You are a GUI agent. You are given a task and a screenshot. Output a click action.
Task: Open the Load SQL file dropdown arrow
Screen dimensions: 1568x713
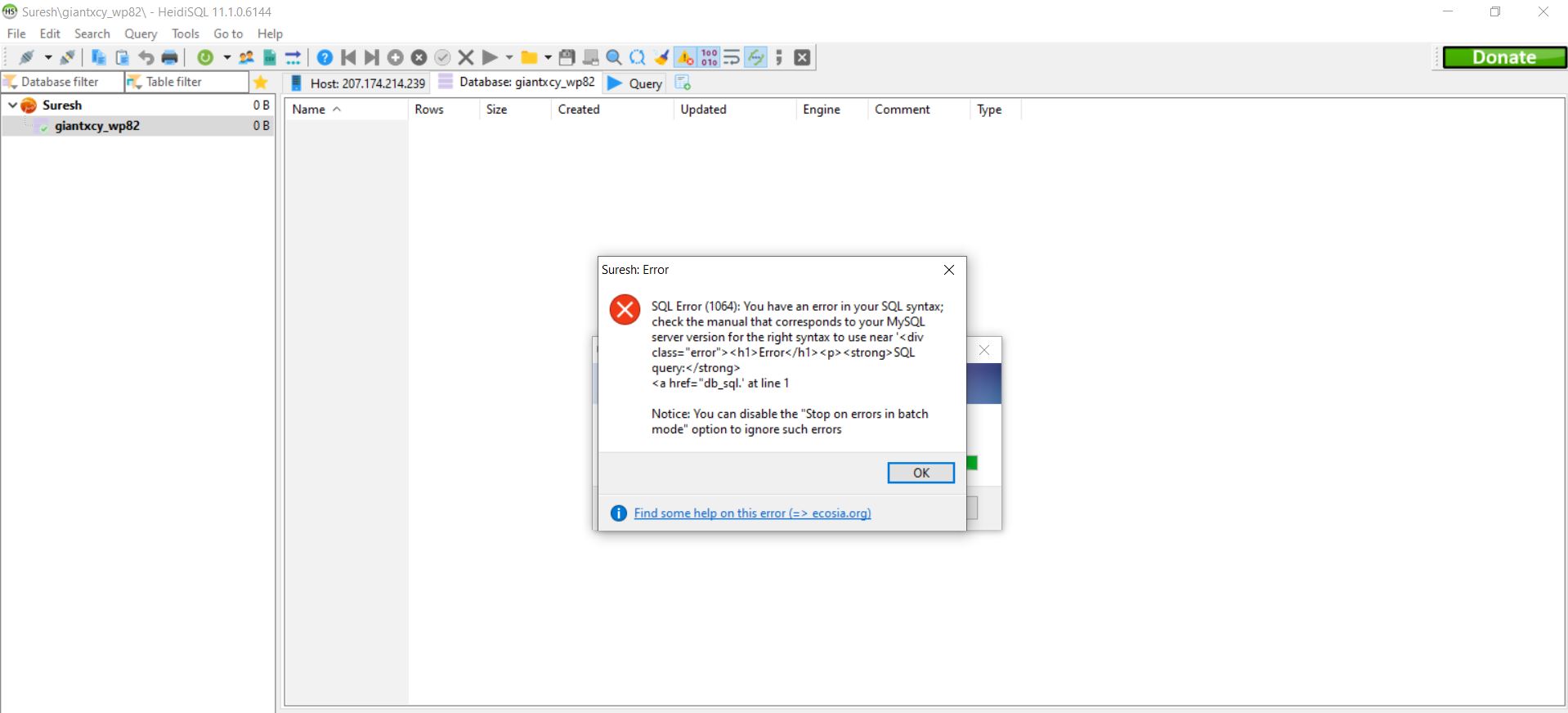tap(548, 57)
